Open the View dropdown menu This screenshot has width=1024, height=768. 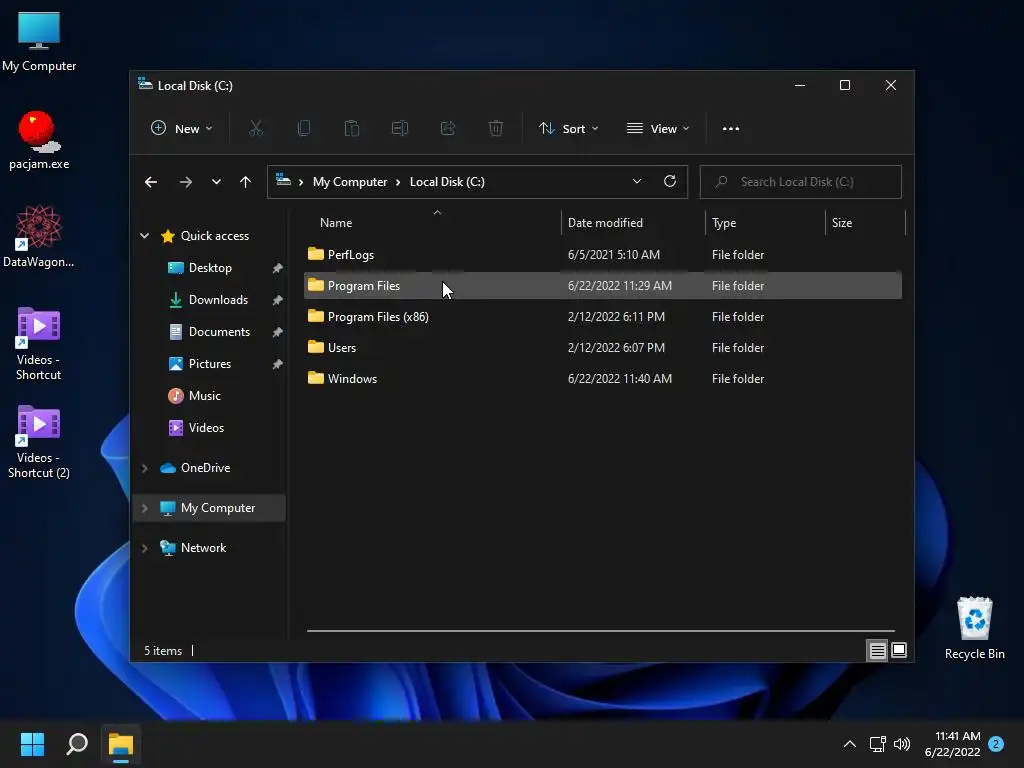658,129
